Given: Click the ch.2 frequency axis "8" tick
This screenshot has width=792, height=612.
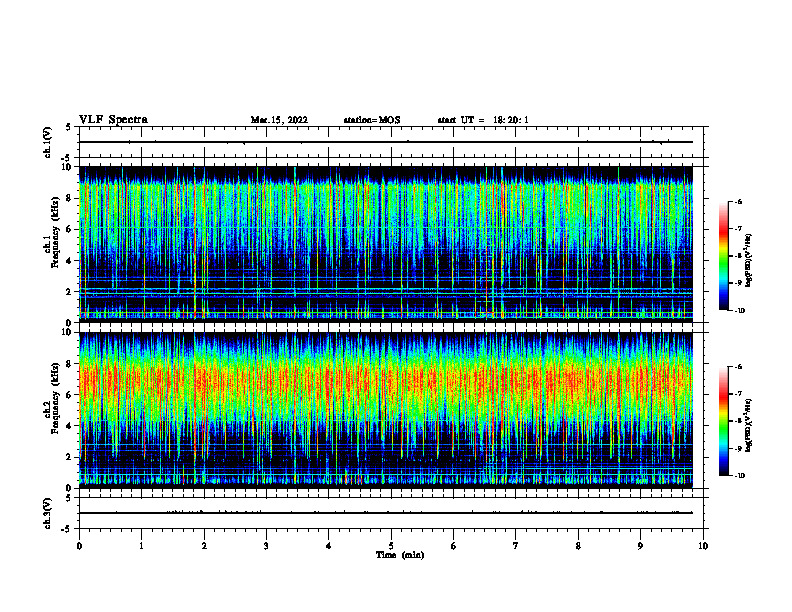Looking at the screenshot, I should (69, 364).
